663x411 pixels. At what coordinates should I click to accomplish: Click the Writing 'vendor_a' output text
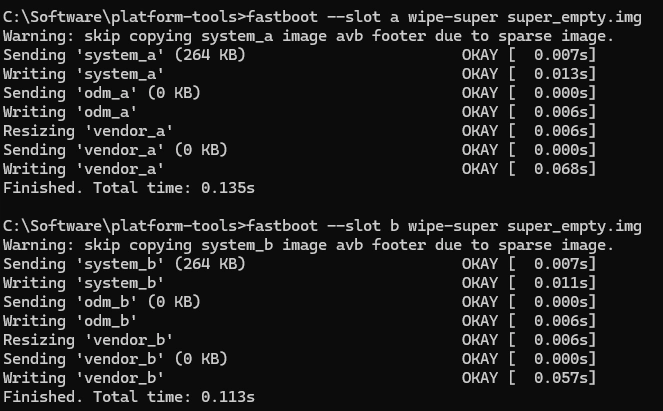pyautogui.click(x=84, y=169)
